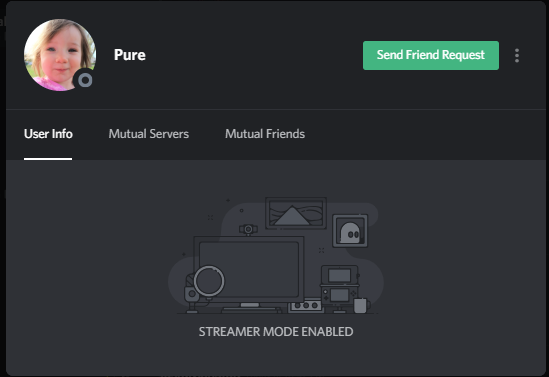Click the username Pure
Viewport: 549px width, 377px height.
(x=130, y=55)
